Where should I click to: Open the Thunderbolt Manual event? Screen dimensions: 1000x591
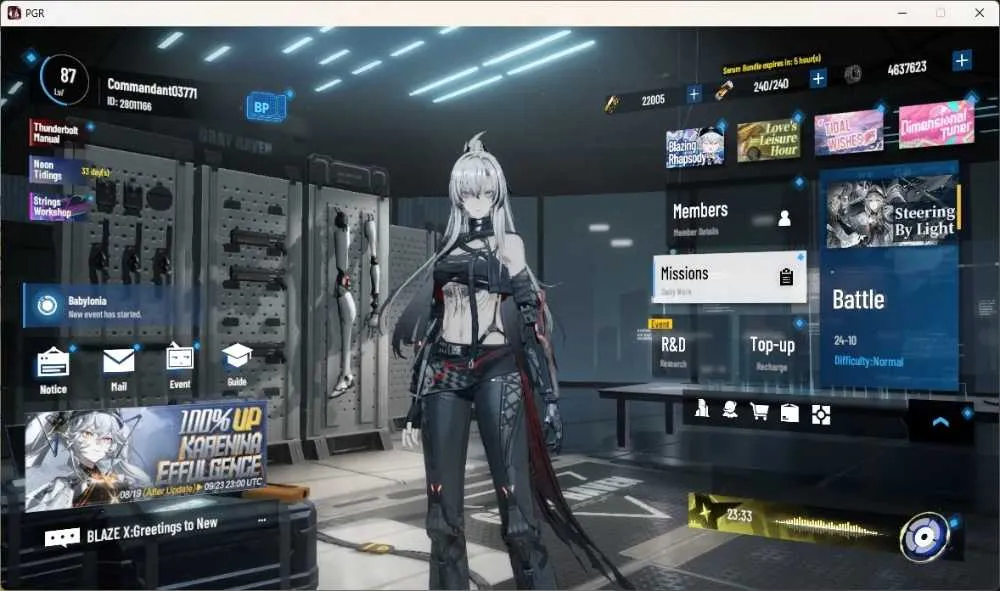tap(55, 133)
